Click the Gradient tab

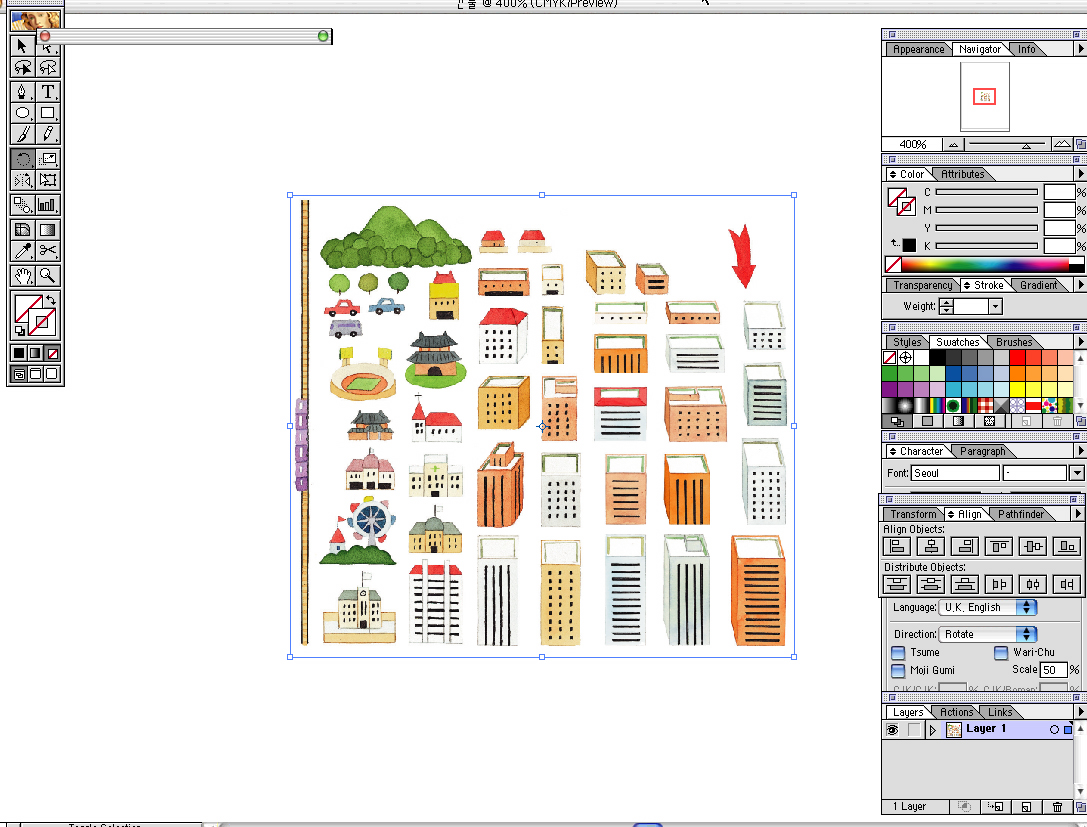click(x=1038, y=285)
